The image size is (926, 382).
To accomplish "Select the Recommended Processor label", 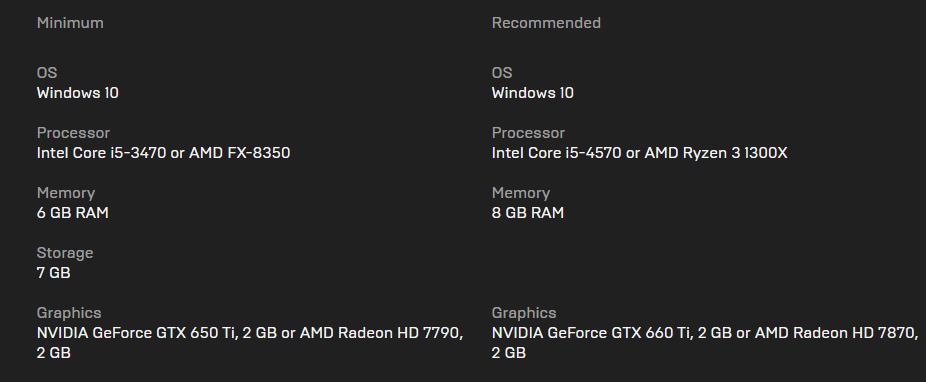I will (529, 133).
